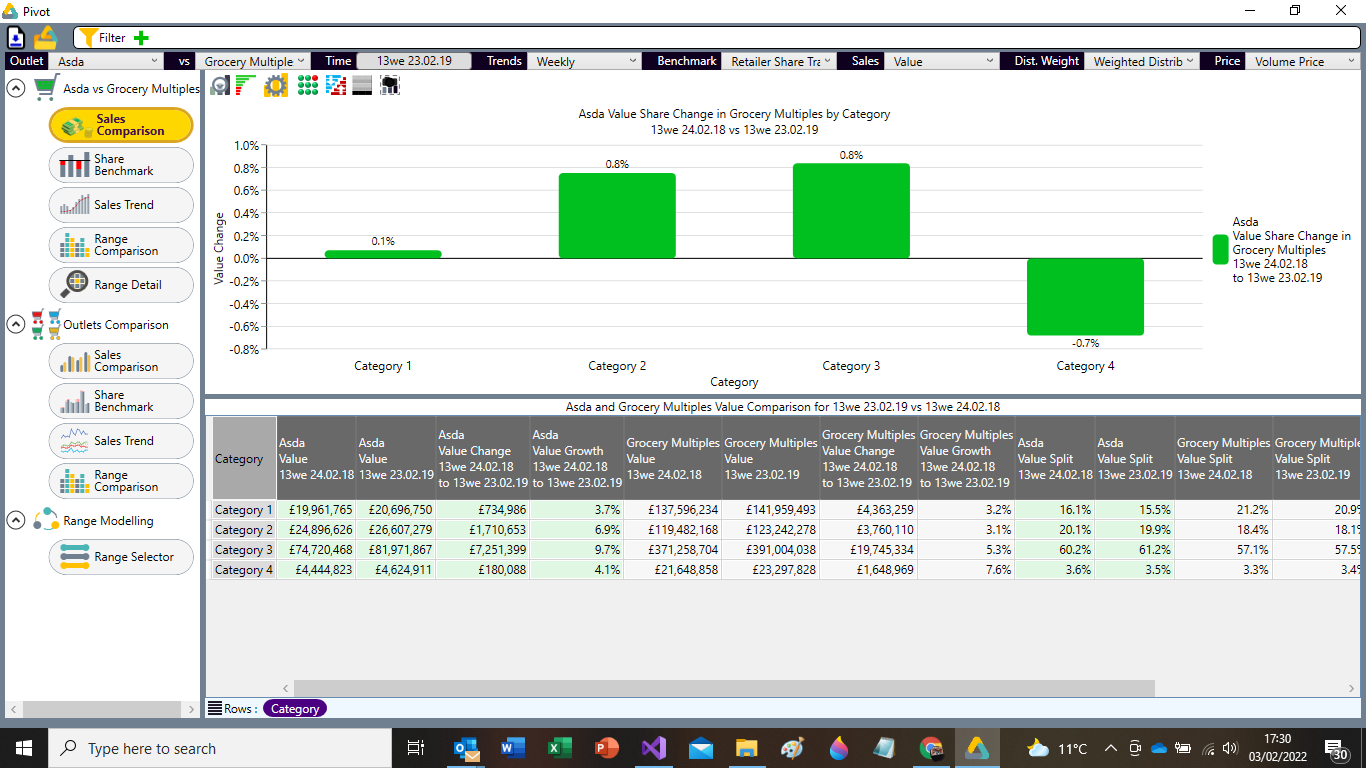Open the Dist. Weight dropdown showing Weighted Distrib
This screenshot has width=1366, height=768.
point(1141,61)
